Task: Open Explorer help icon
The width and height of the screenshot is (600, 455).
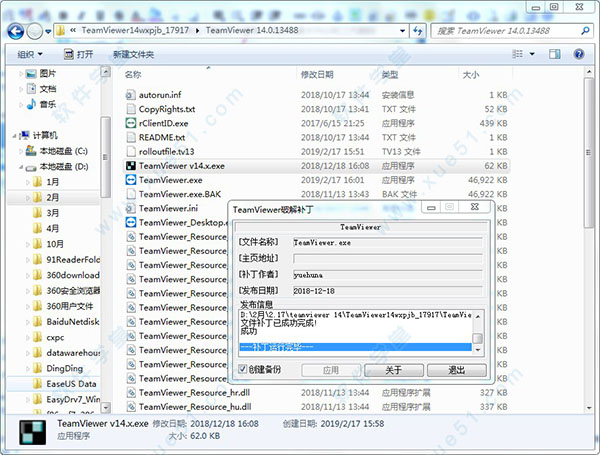Action: (579, 54)
